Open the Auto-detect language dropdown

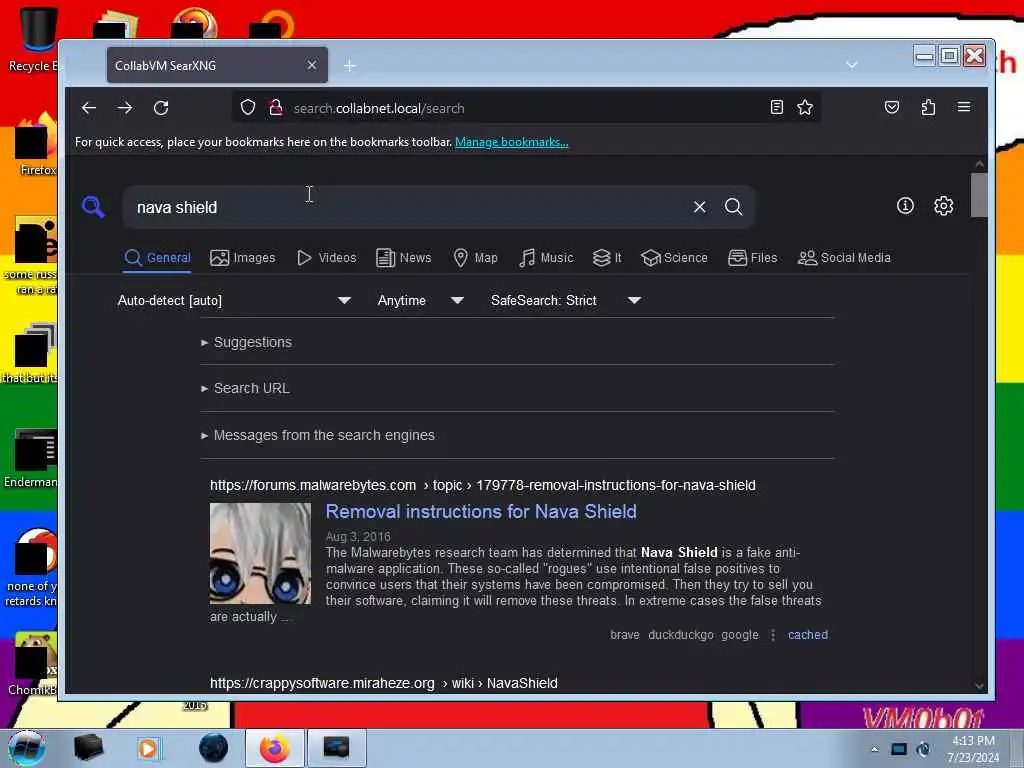tap(234, 300)
